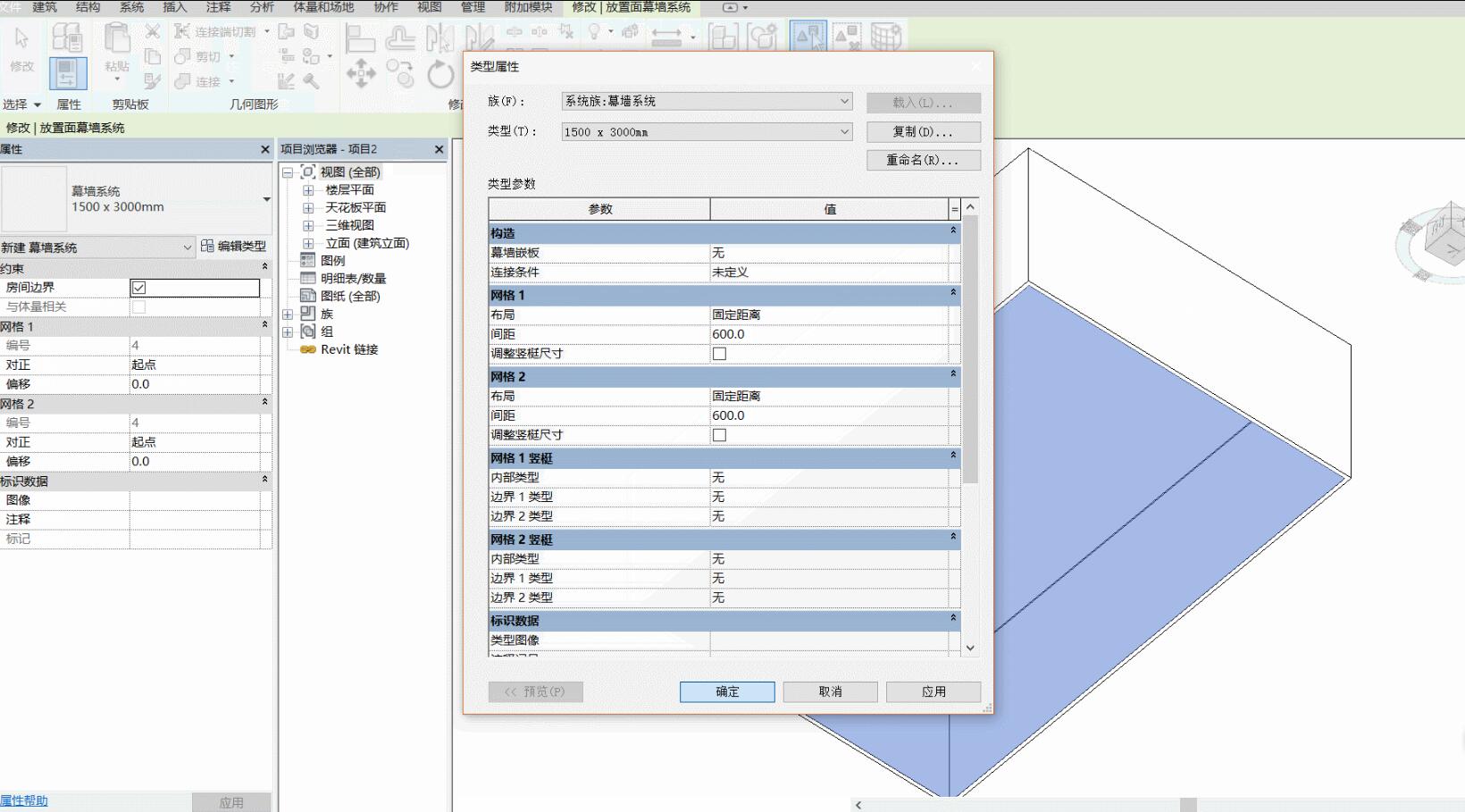Click the Select Multiple faces icon
Viewport: 1465px width, 812px height.
808,37
